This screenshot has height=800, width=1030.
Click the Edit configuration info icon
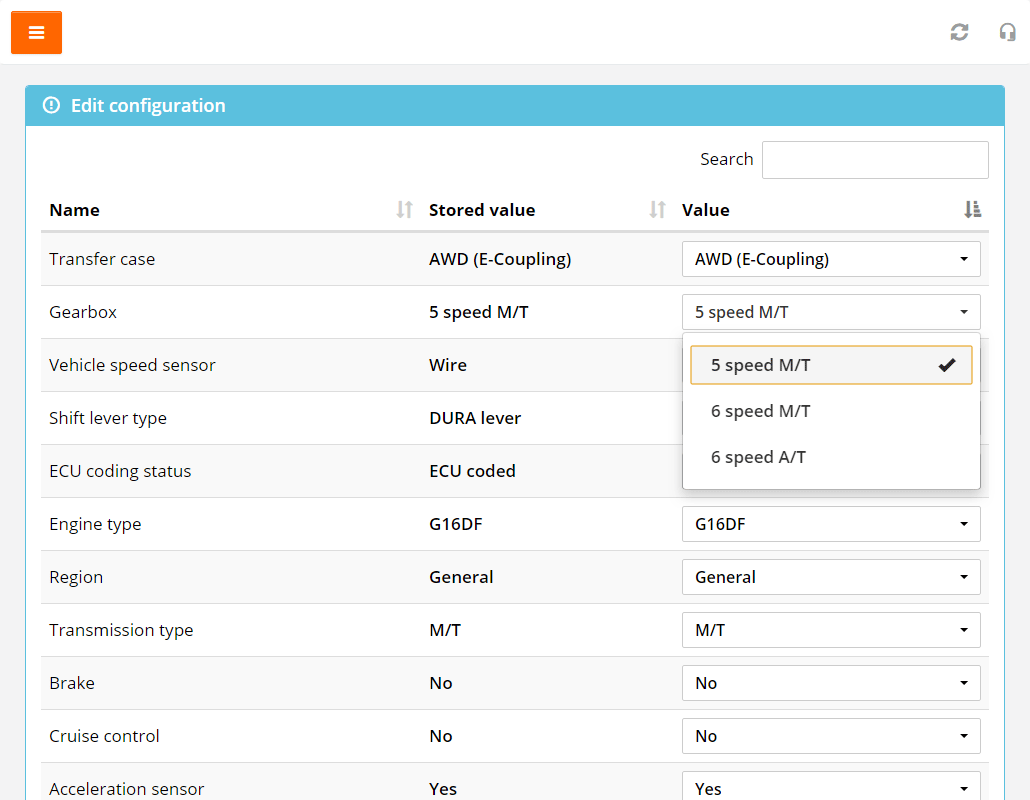pyautogui.click(x=52, y=106)
